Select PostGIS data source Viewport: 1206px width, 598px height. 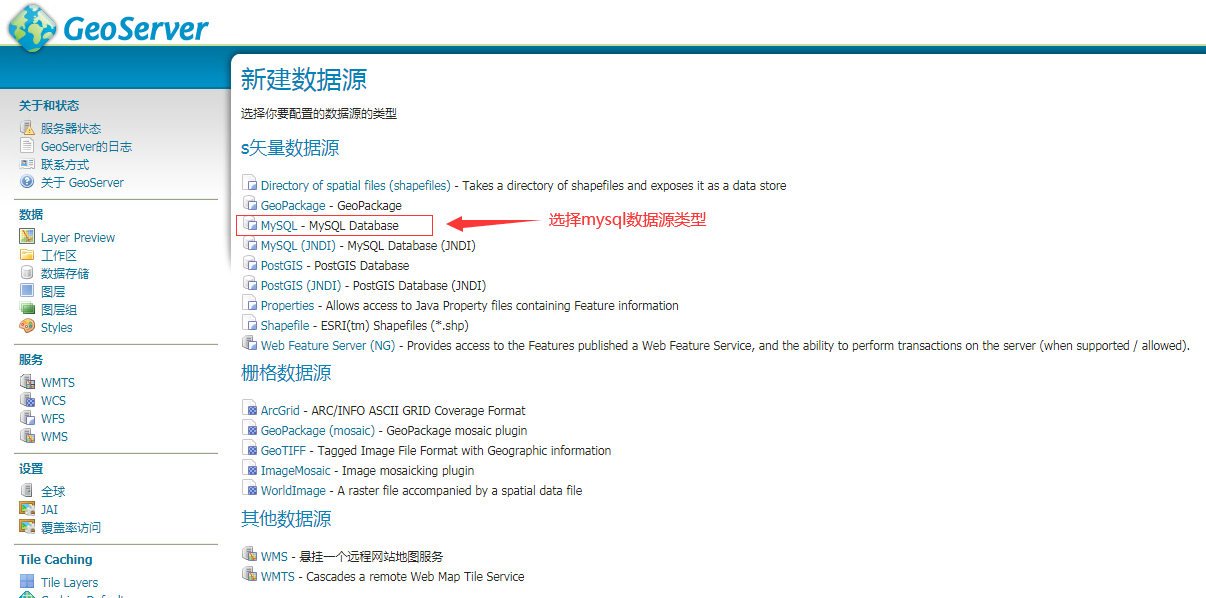click(283, 265)
